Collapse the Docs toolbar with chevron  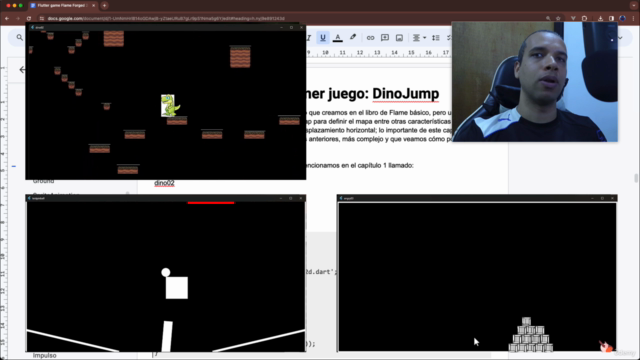tap(620, 38)
